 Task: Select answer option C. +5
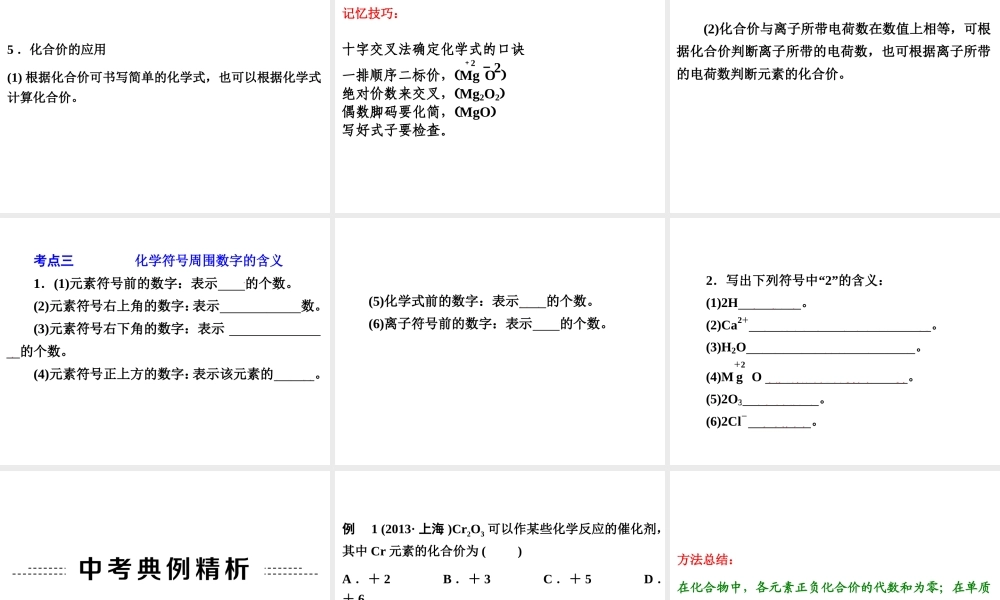coord(568,579)
